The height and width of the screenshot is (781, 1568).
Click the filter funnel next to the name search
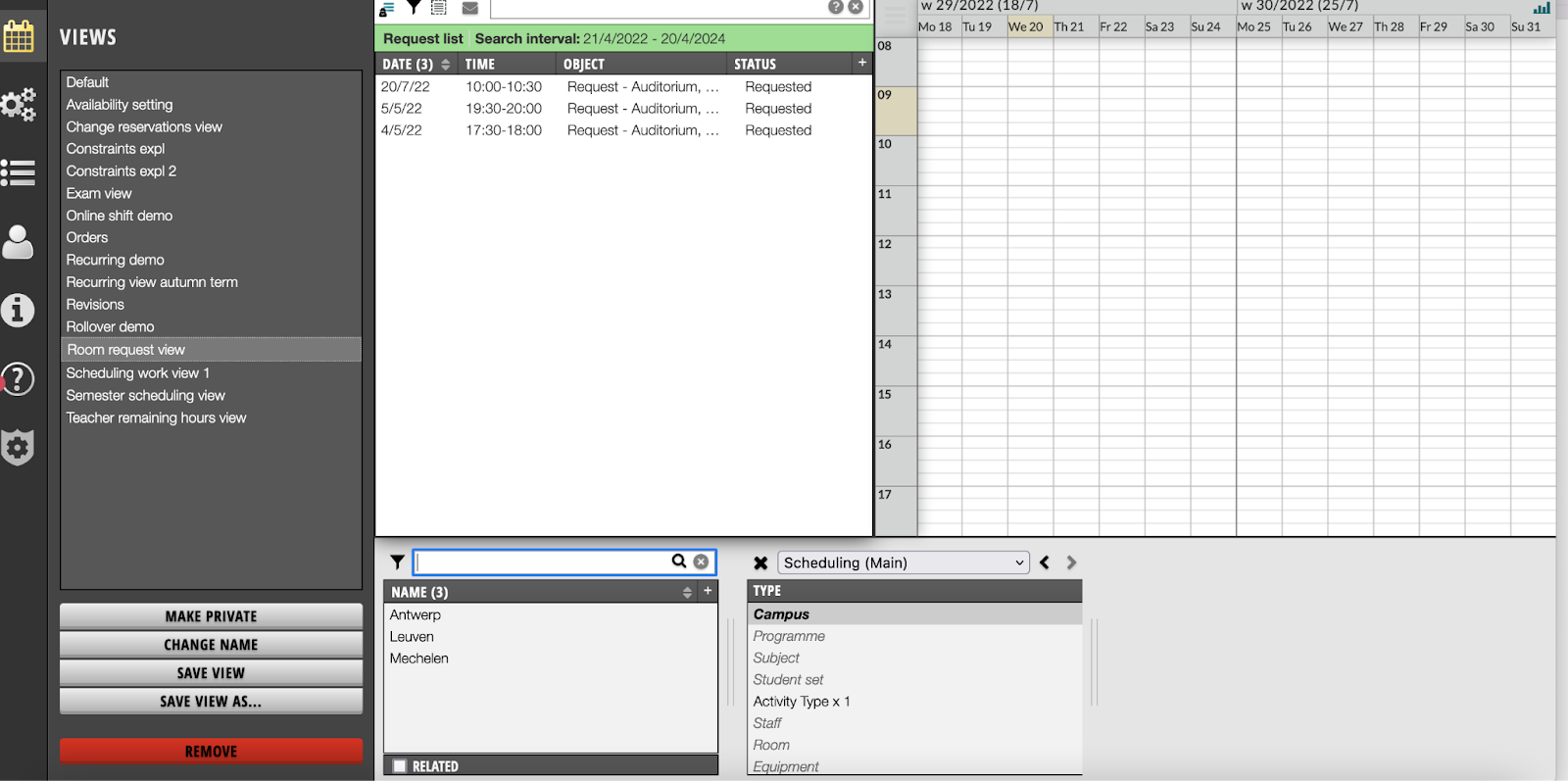click(x=397, y=562)
